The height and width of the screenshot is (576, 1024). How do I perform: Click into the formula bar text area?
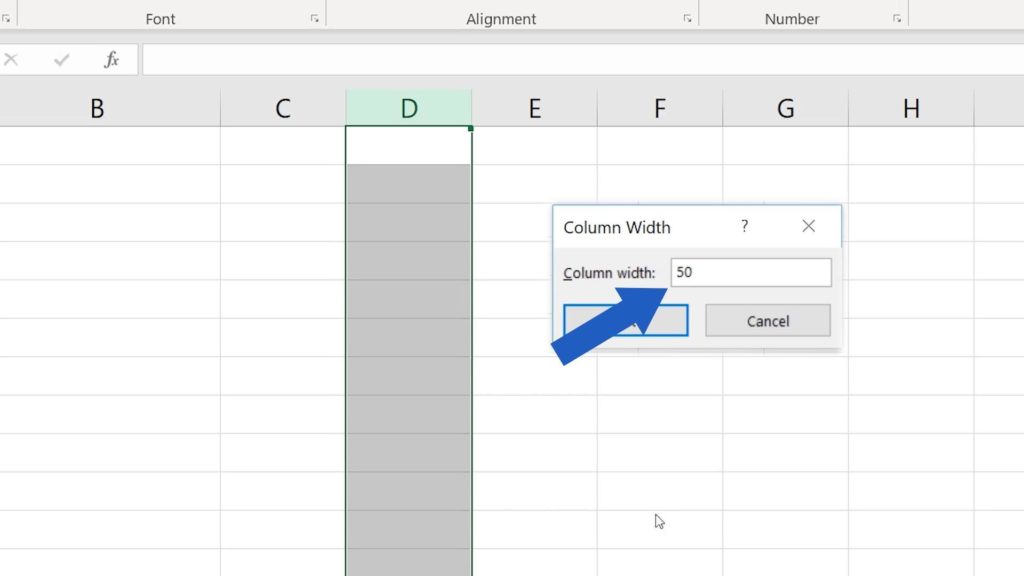pos(580,60)
